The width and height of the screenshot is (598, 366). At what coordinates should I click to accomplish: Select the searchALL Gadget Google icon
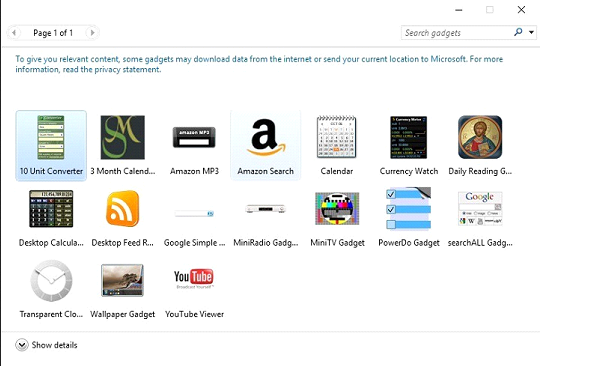tap(480, 209)
